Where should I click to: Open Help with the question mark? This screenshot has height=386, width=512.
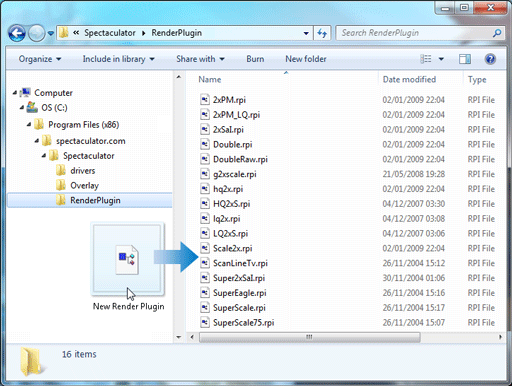490,59
